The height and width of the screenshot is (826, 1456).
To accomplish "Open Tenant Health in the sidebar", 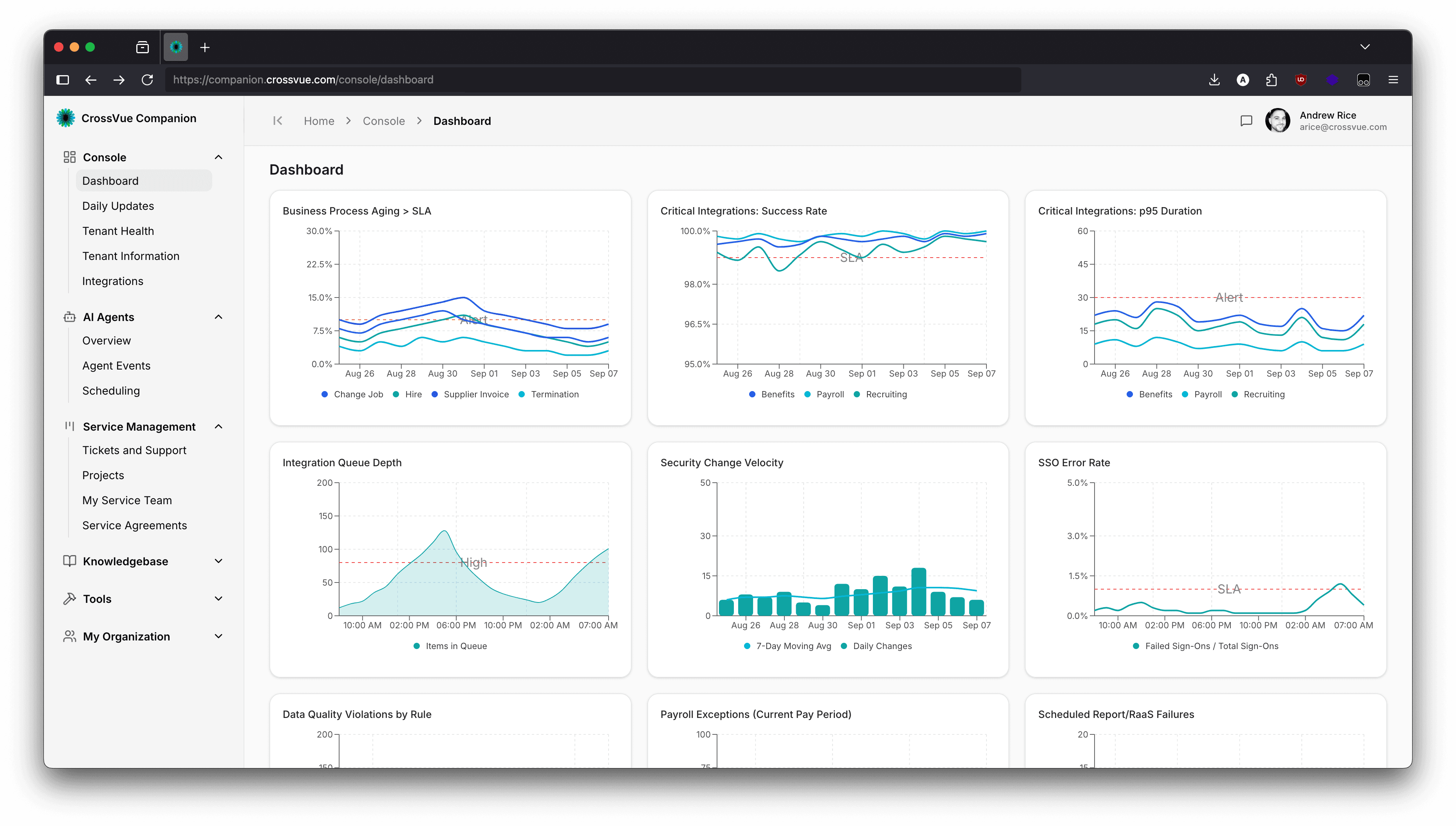I will 118,231.
